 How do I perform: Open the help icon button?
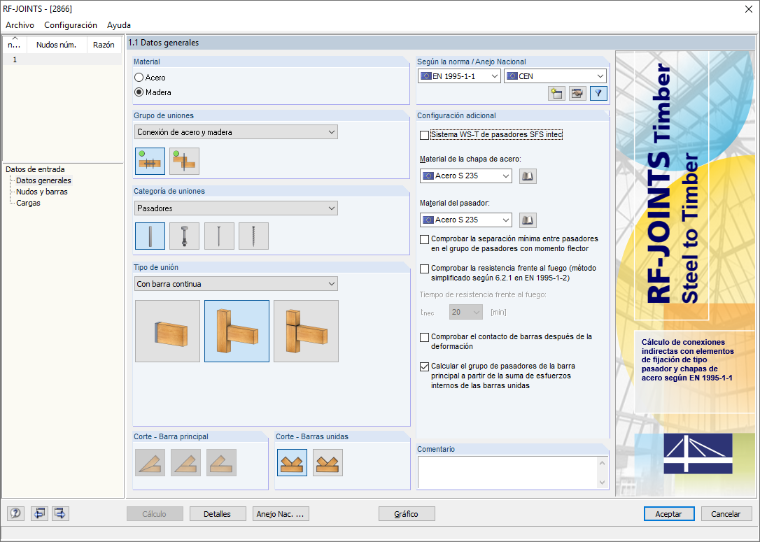[x=16, y=513]
